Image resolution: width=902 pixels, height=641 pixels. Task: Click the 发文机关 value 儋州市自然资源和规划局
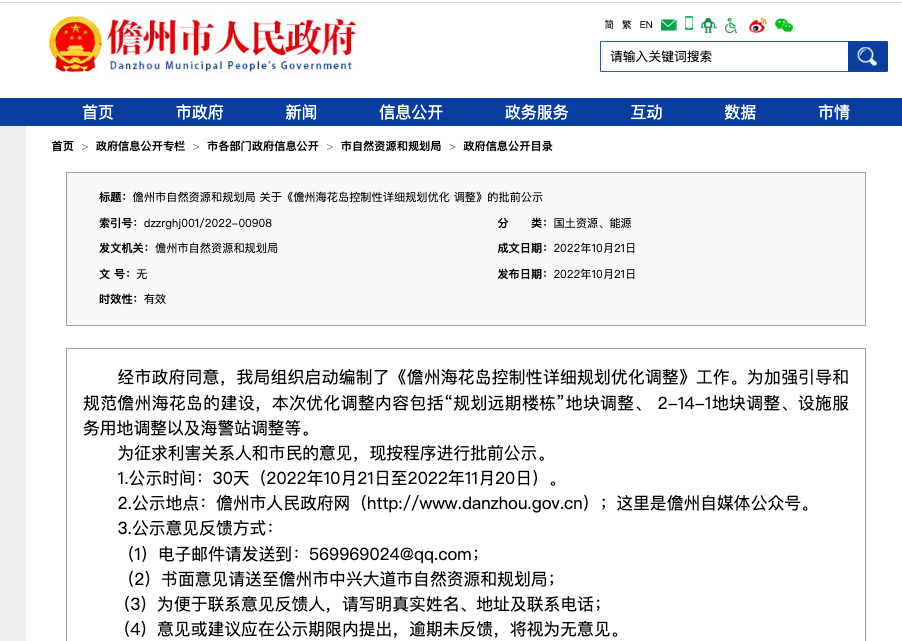(216, 249)
